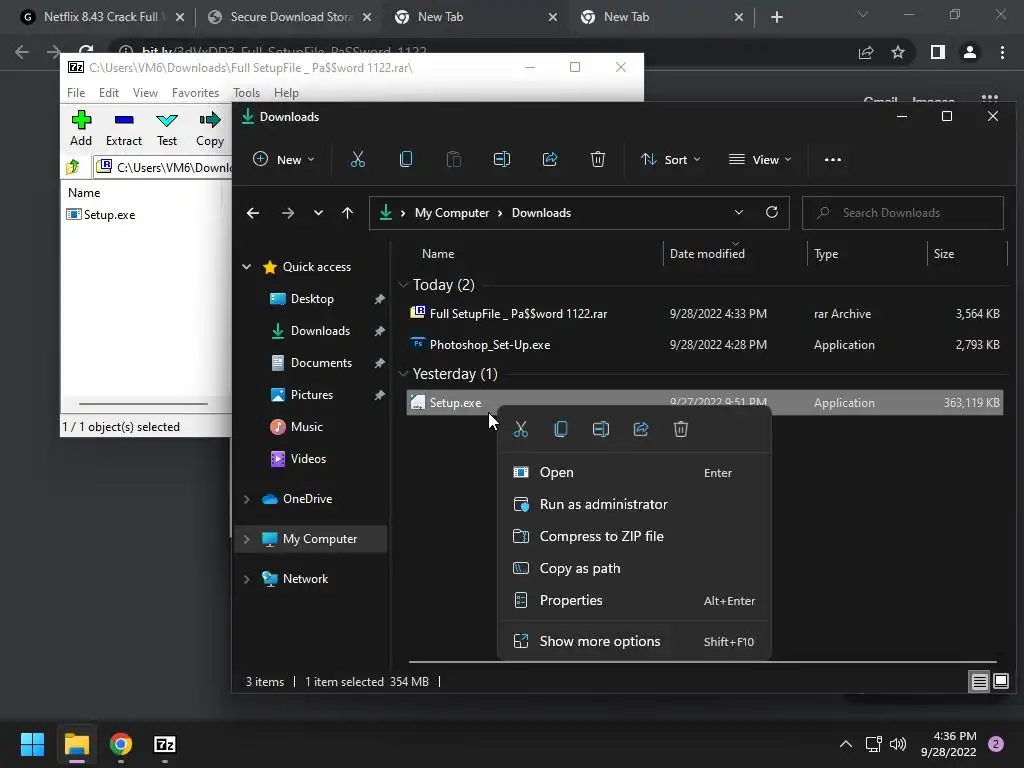
Task: Click Cut icon in the context menu
Action: (520, 429)
